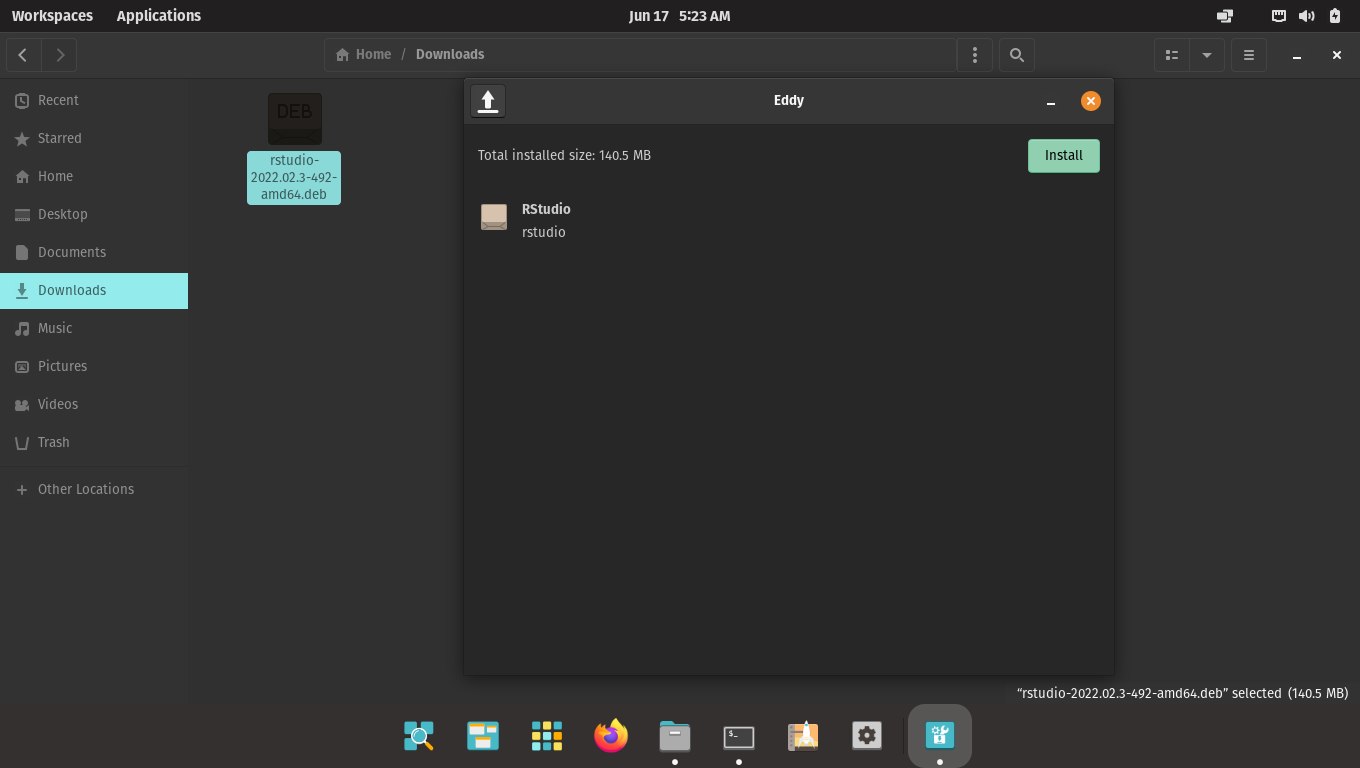Toggle list/grid view in Files
This screenshot has width=1360, height=768.
[1172, 55]
